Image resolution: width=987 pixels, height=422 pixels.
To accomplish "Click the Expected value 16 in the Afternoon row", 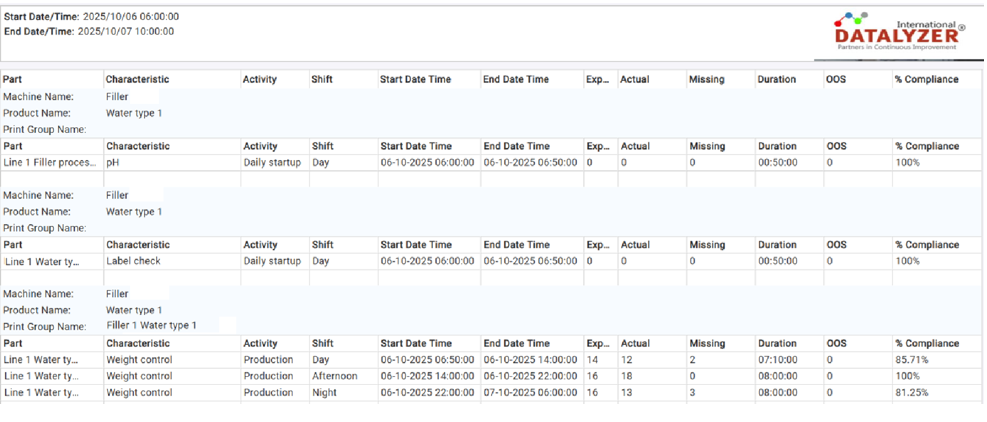I will coord(592,376).
